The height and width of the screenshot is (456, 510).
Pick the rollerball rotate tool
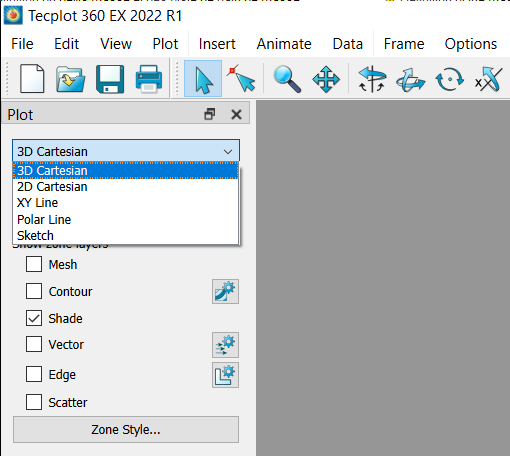[x=411, y=79]
